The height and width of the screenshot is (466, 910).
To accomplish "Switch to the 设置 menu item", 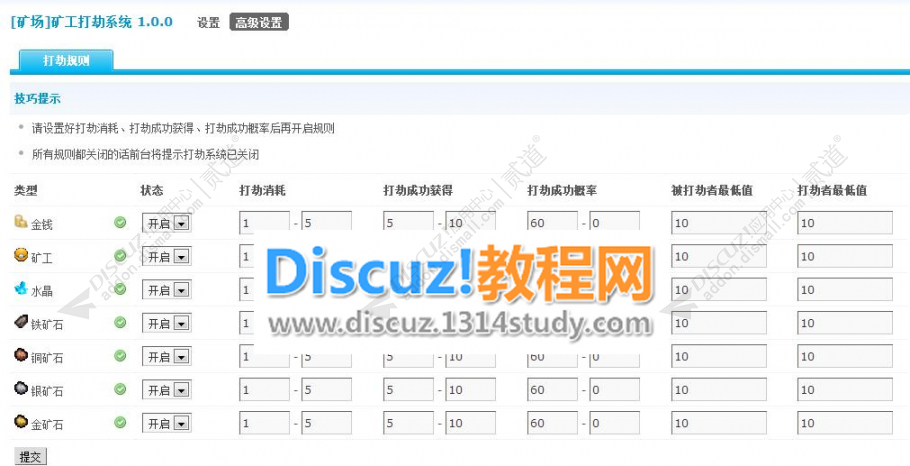I will pos(208,23).
